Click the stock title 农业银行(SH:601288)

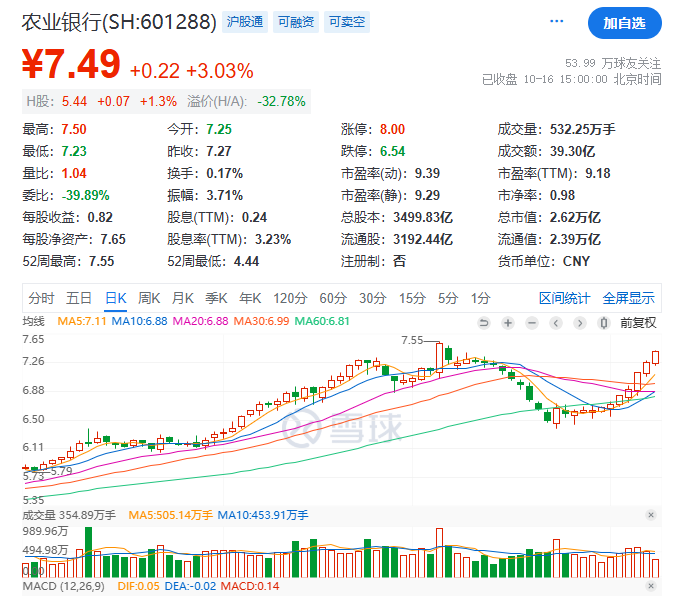click(119, 22)
